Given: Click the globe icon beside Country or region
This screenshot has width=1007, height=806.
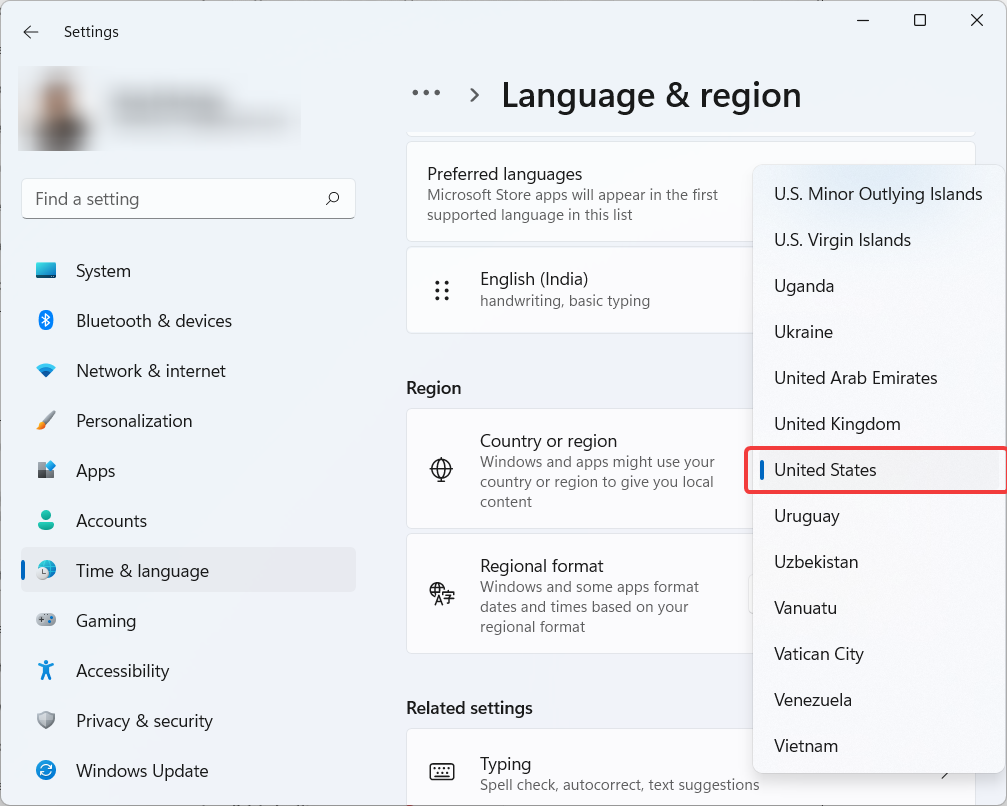Looking at the screenshot, I should click(x=441, y=469).
